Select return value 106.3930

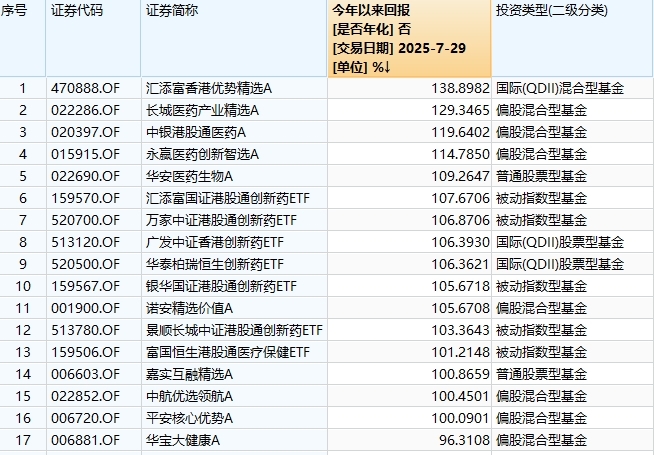460,242
